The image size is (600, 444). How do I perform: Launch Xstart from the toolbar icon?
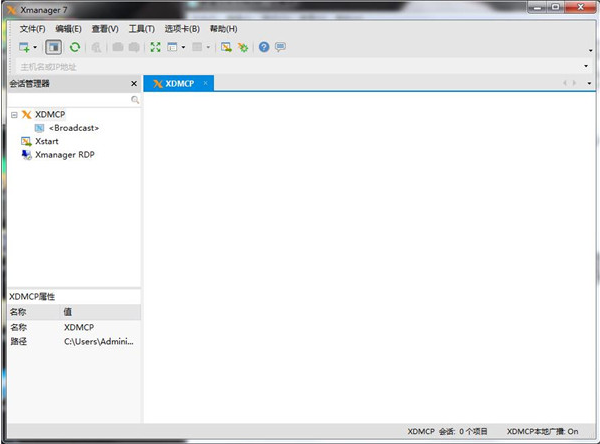226,47
